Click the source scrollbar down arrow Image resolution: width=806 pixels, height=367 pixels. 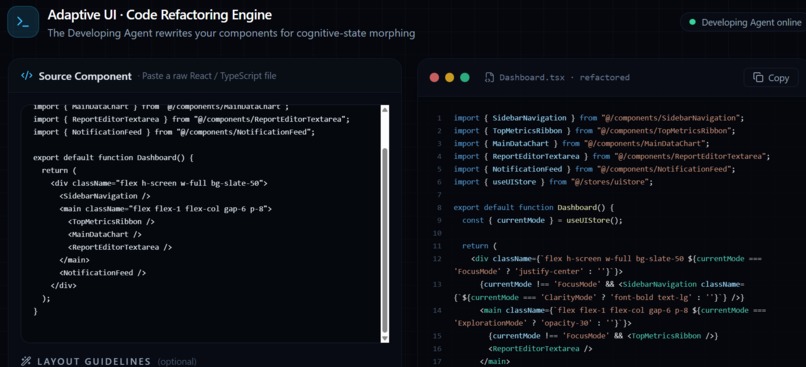[x=385, y=338]
